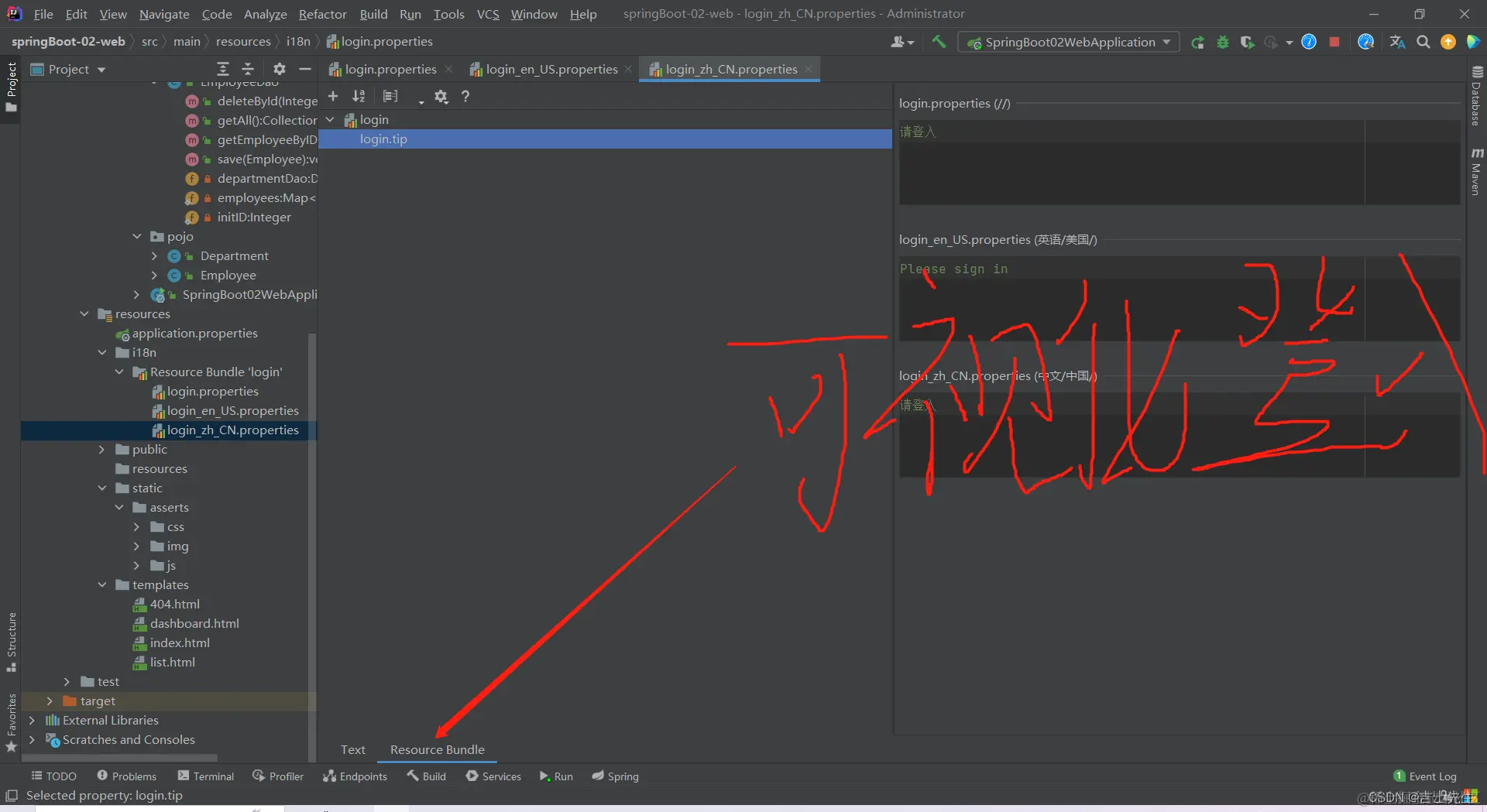1487x812 pixels.
Task: Open resource bundle editor settings gear
Action: click(x=441, y=96)
